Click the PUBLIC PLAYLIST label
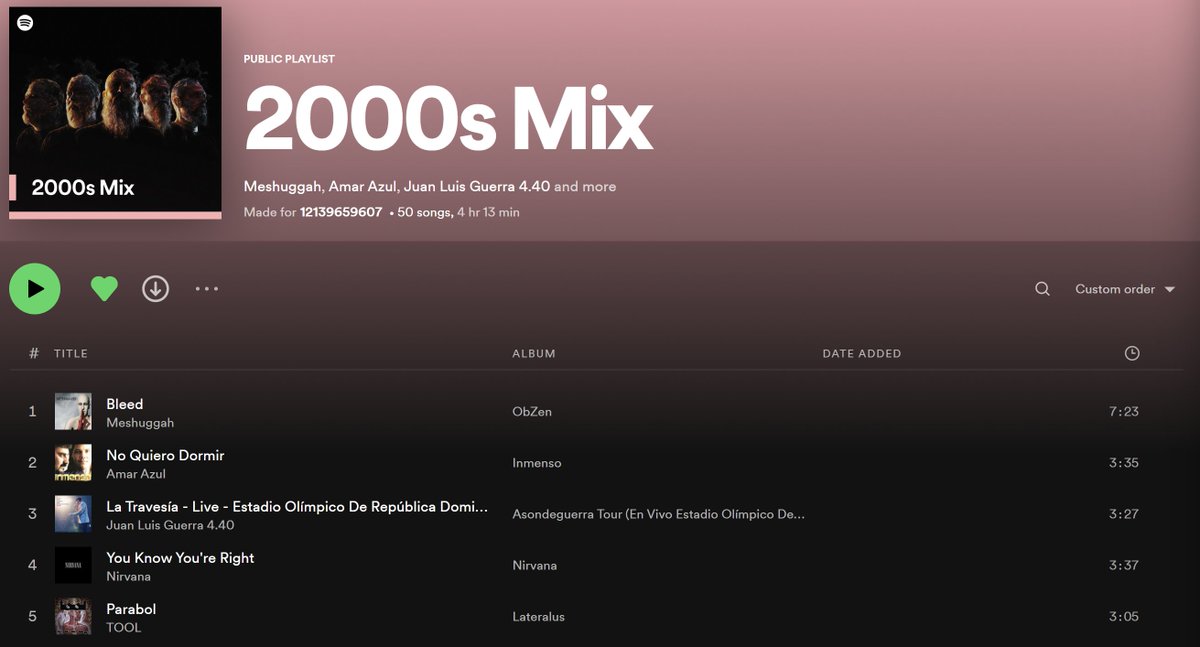Viewport: 1200px width, 647px height. click(x=289, y=59)
